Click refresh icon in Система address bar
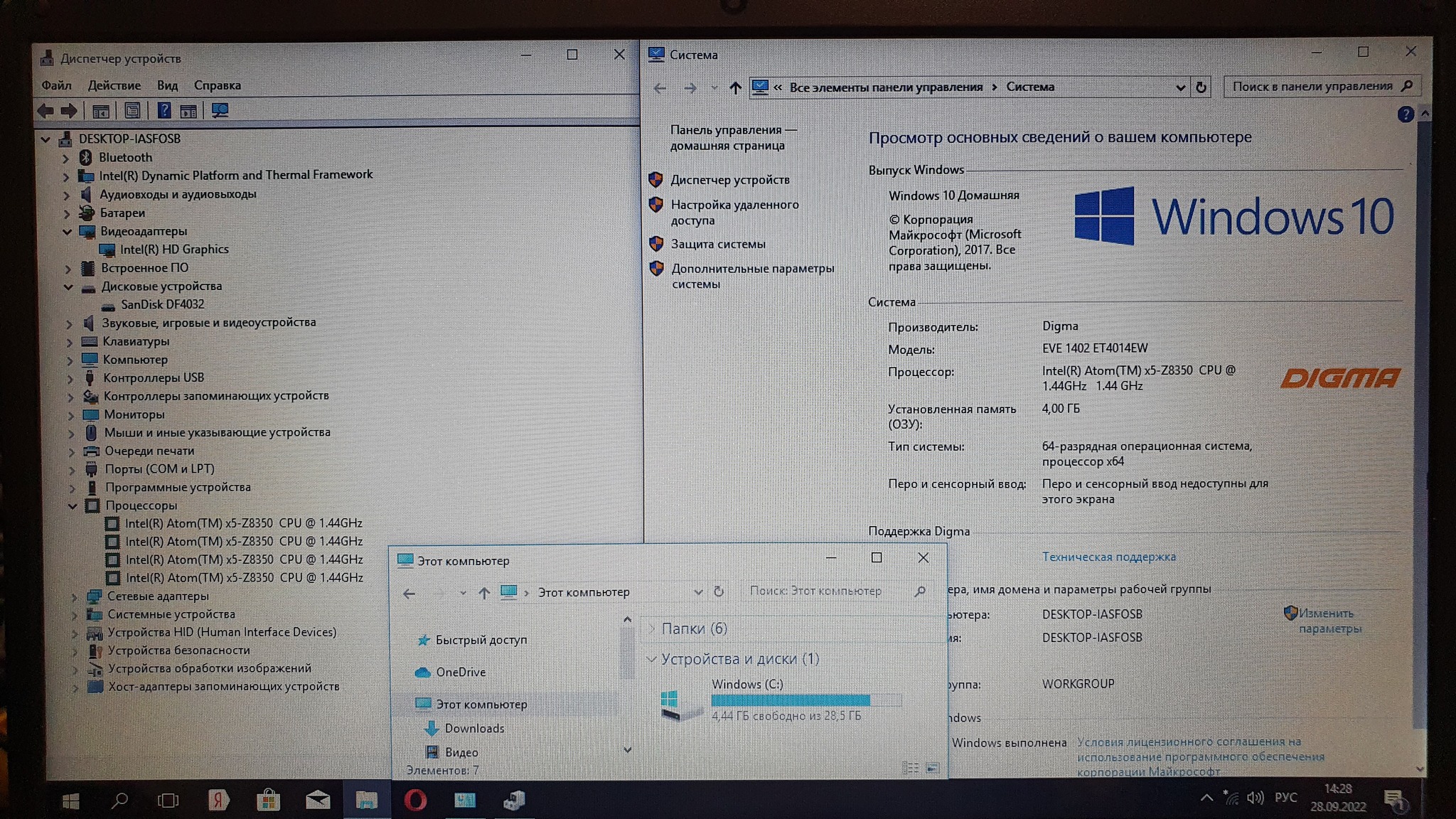This screenshot has width=1456, height=819. pos(1201,87)
